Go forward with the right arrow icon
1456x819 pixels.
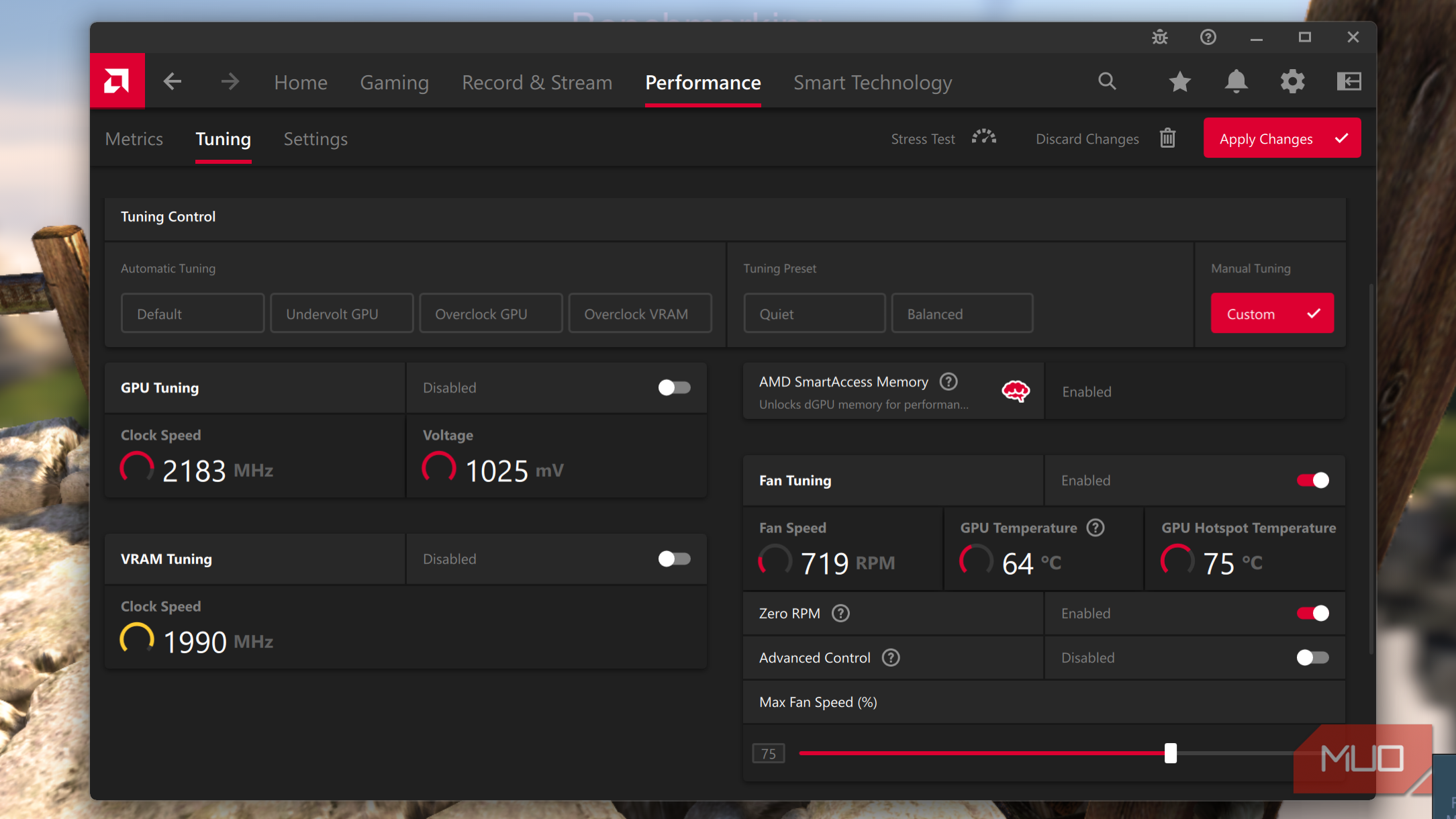tap(230, 82)
